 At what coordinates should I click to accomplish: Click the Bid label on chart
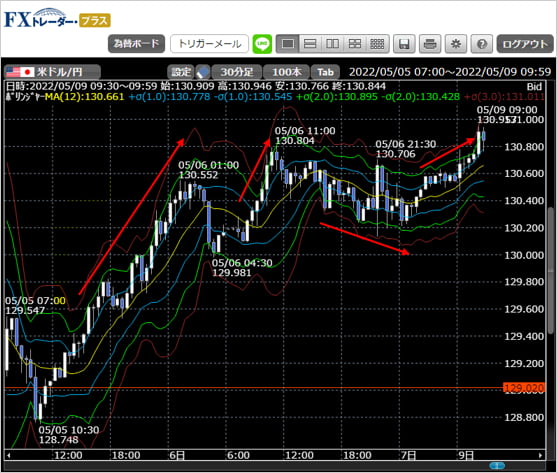(x=534, y=87)
